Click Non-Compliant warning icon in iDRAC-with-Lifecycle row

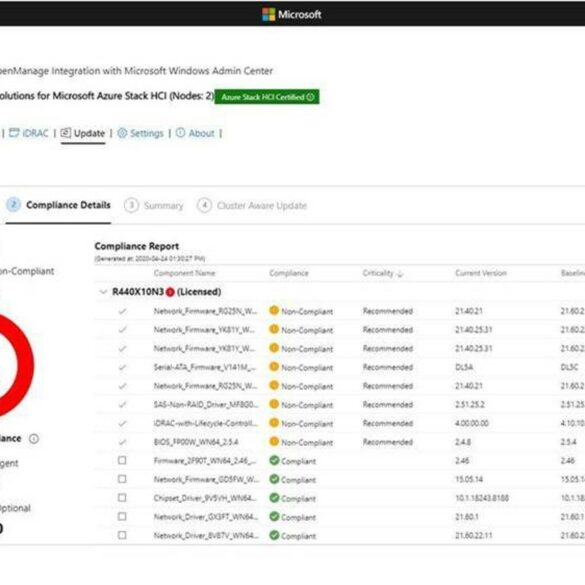pos(274,422)
